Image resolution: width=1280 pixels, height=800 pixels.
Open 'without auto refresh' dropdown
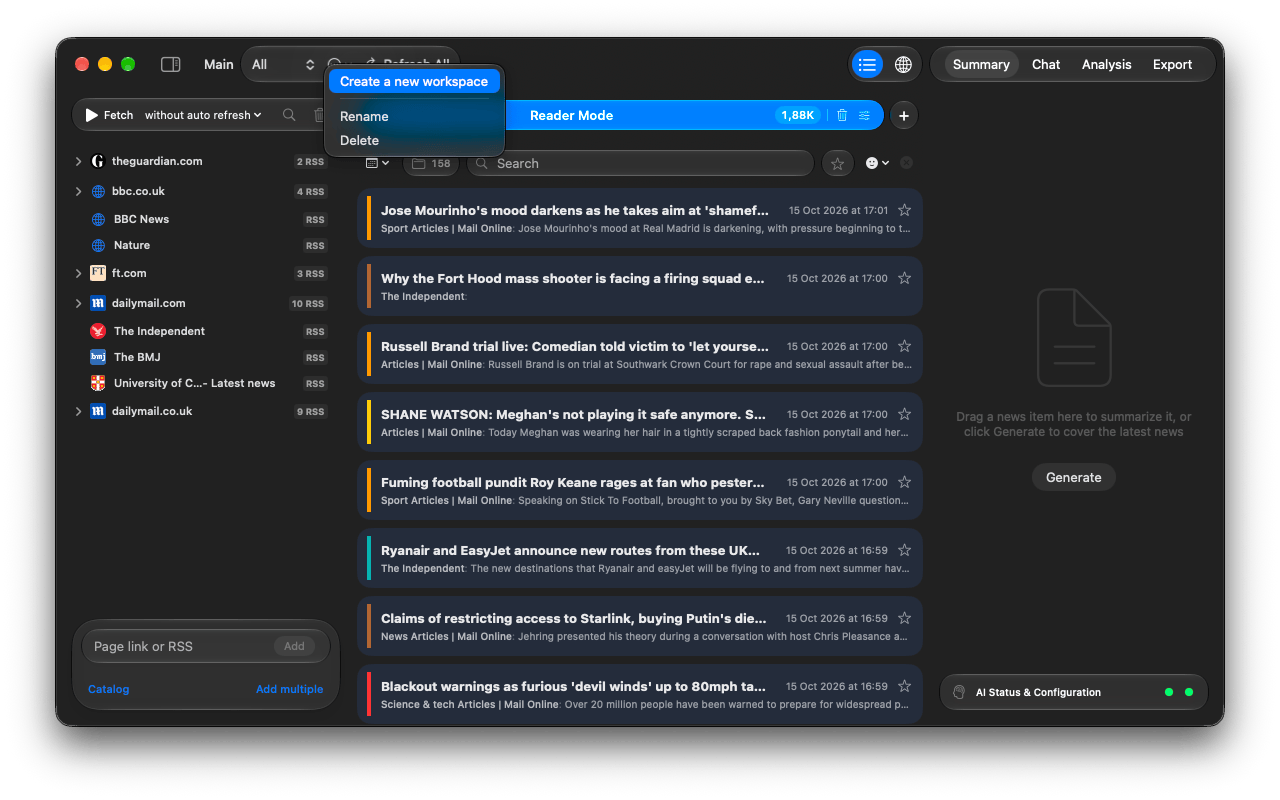203,115
